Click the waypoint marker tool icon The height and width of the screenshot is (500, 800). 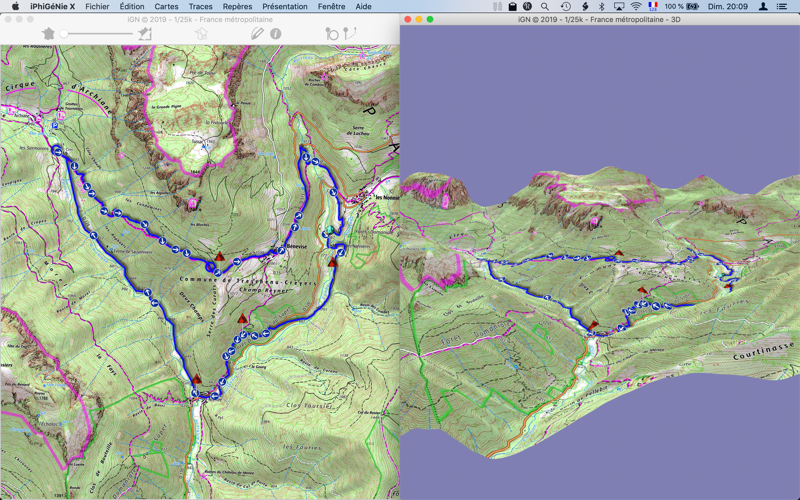pyautogui.click(x=331, y=34)
